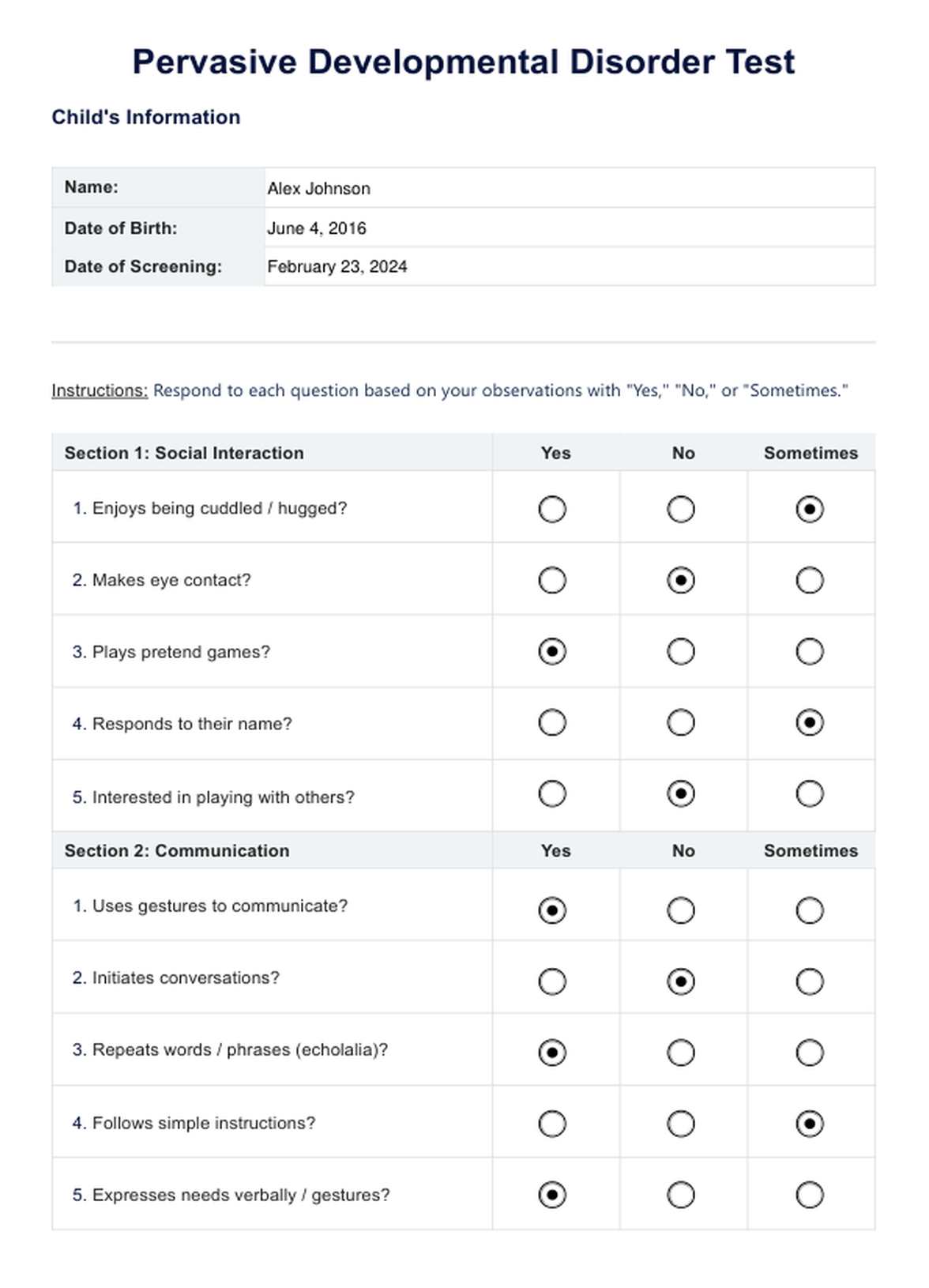Select No for Uses gestures to communicate
This screenshot has width=929, height=1288.
pos(681,910)
